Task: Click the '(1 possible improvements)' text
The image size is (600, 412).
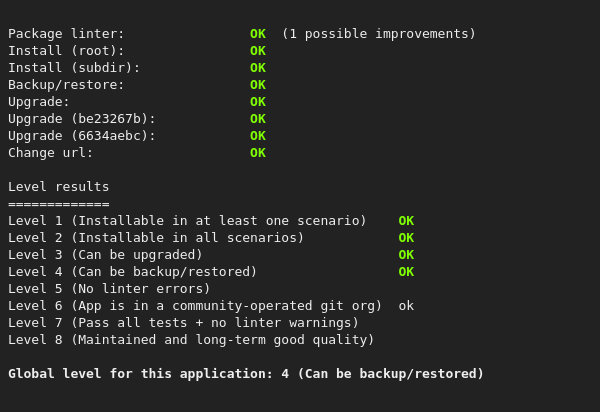Action: 379,34
